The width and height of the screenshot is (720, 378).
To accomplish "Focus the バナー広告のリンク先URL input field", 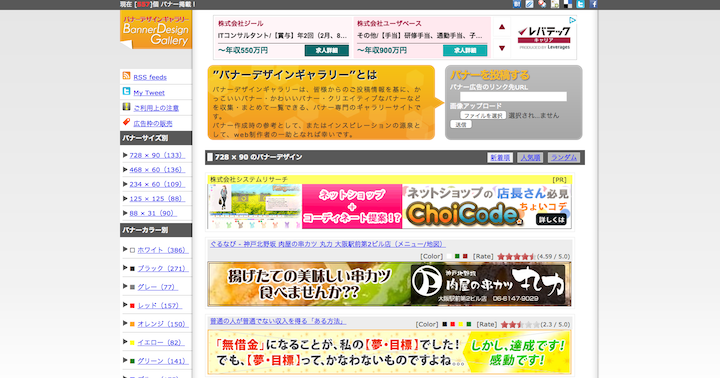I will pos(513,96).
